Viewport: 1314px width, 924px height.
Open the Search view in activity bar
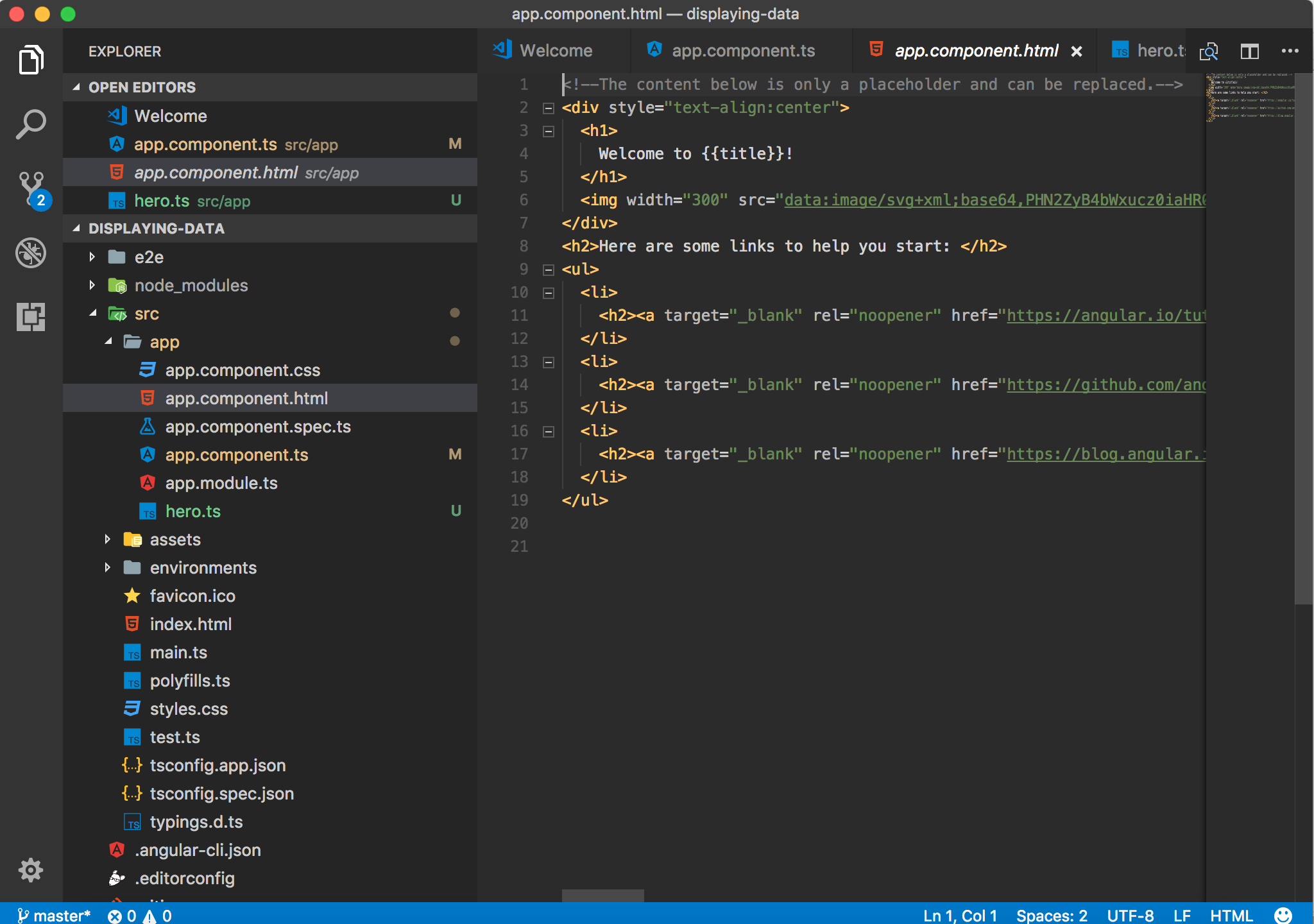point(31,124)
